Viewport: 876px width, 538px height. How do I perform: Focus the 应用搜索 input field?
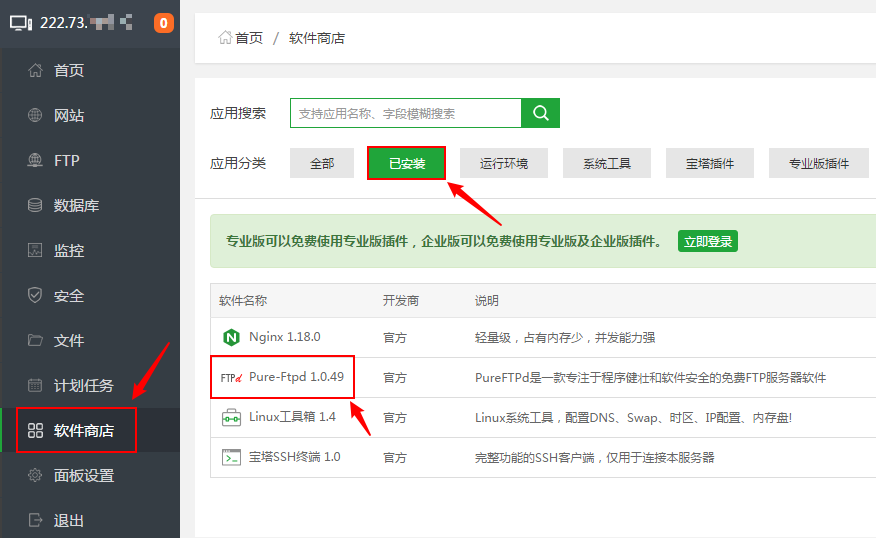pos(405,113)
